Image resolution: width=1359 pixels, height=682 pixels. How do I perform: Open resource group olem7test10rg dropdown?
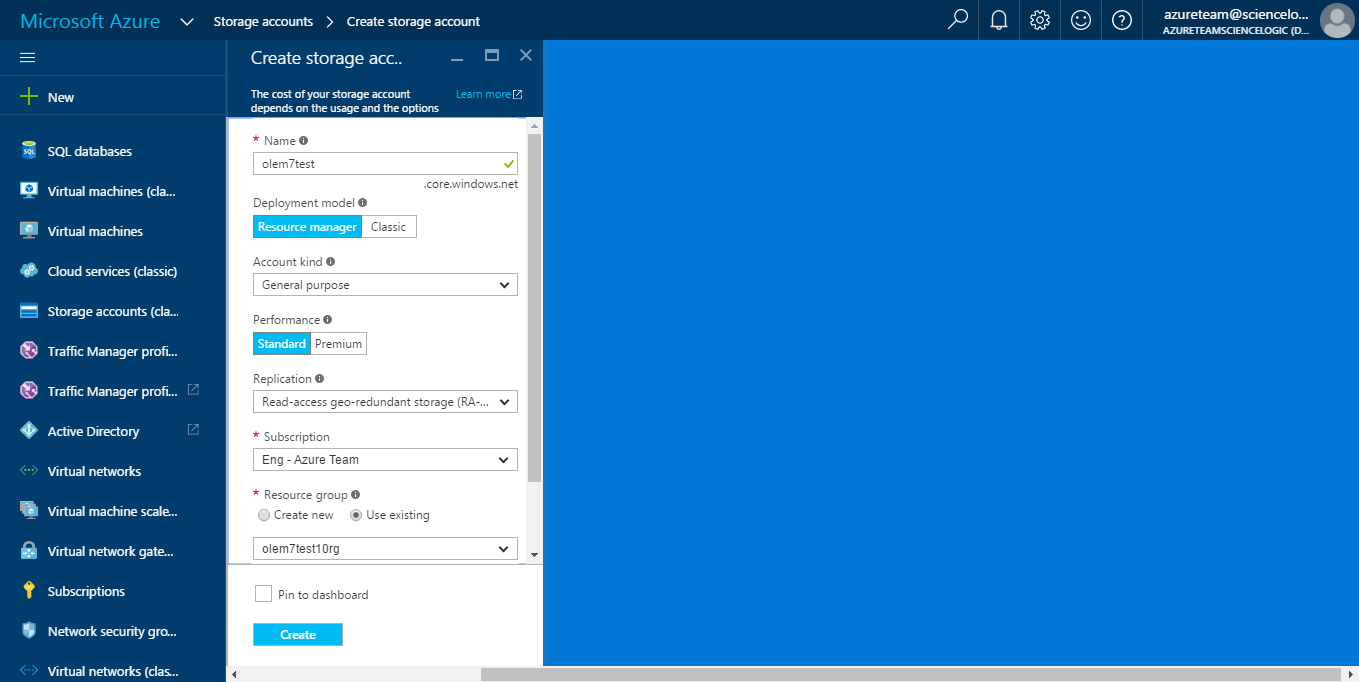pyautogui.click(x=385, y=549)
